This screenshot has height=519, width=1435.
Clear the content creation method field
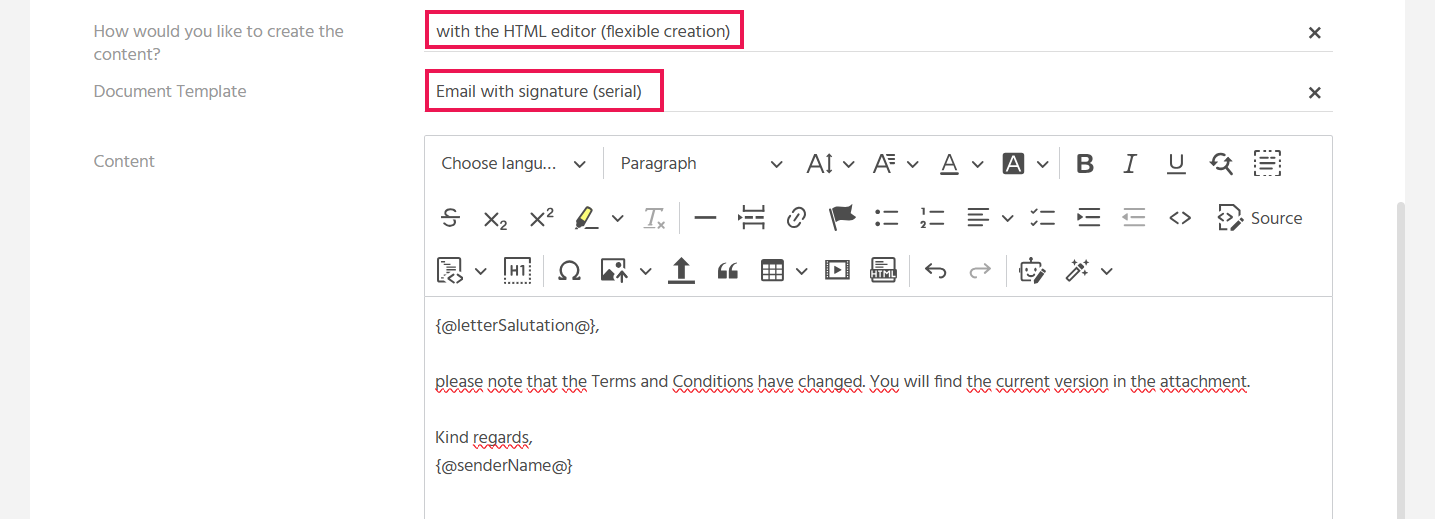coord(1315,33)
